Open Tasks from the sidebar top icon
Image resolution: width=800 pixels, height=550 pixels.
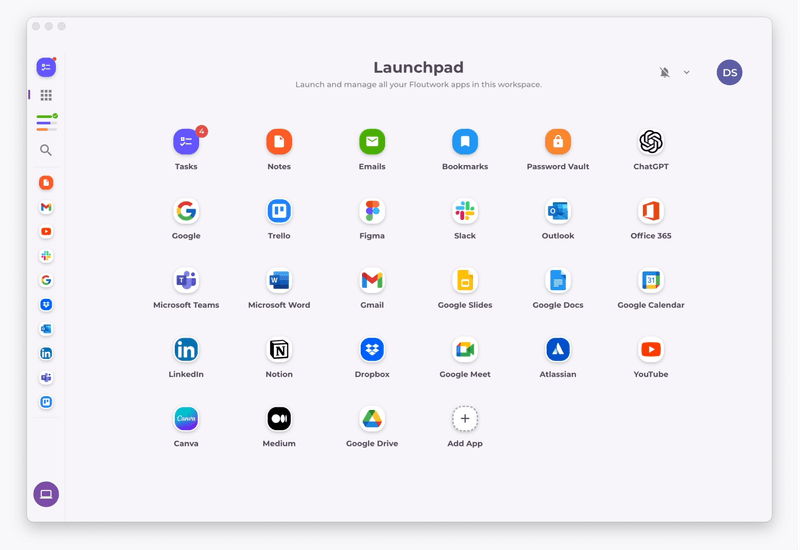[46, 67]
